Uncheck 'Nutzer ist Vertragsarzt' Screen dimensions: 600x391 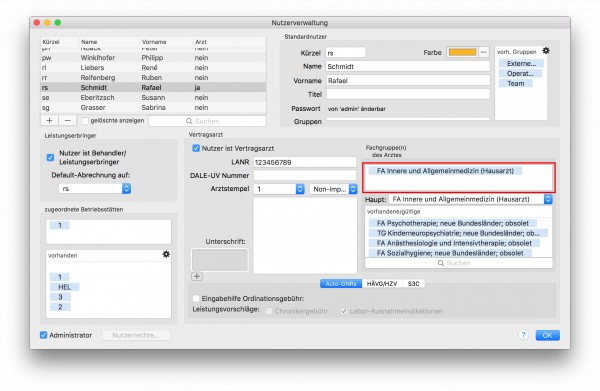[x=196, y=148]
